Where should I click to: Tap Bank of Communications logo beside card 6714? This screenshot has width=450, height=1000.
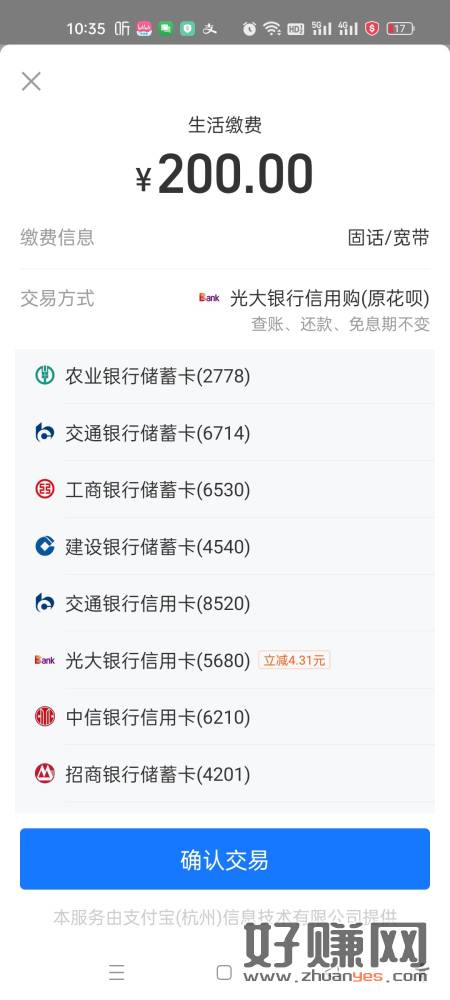coord(44,432)
